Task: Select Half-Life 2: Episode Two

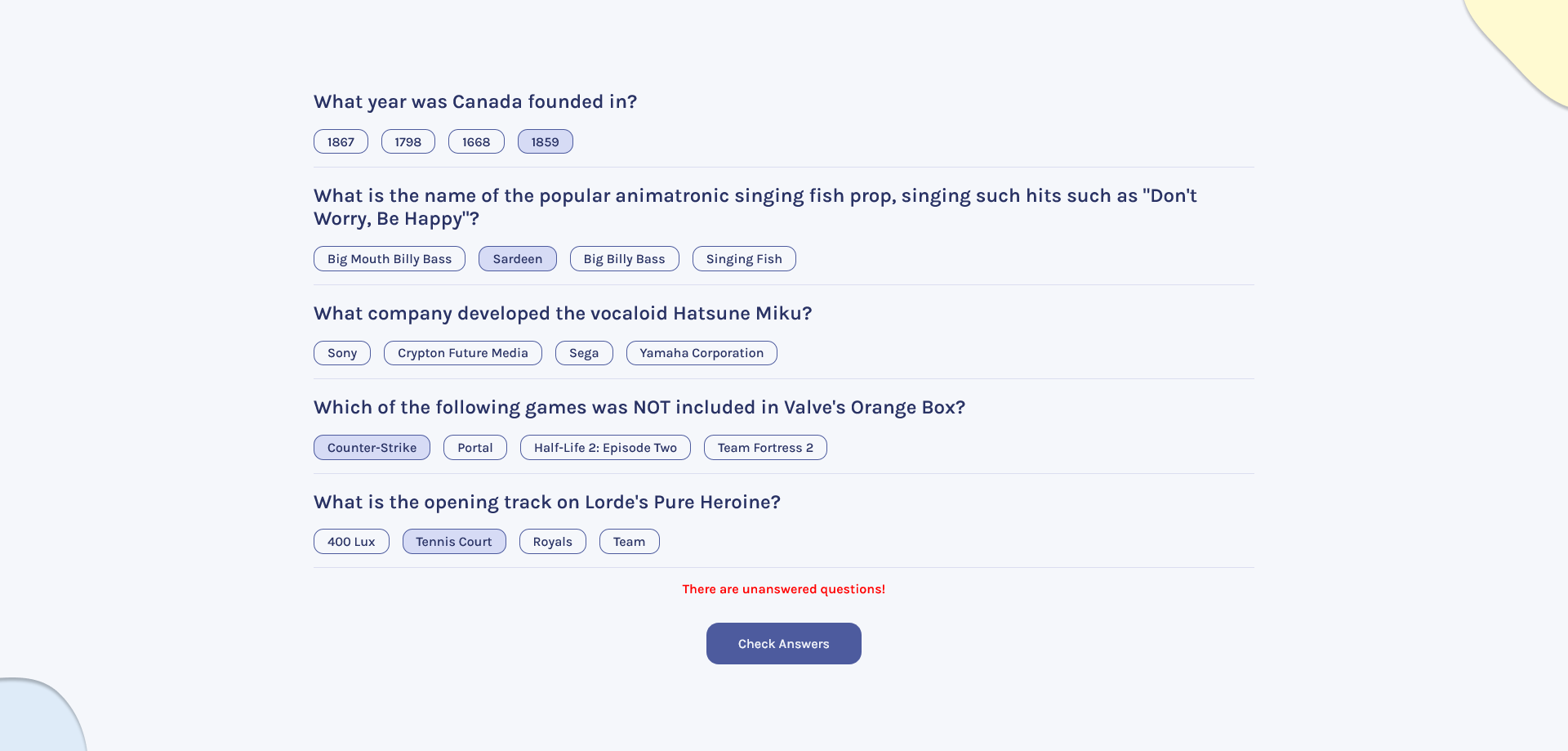Action: tap(604, 447)
